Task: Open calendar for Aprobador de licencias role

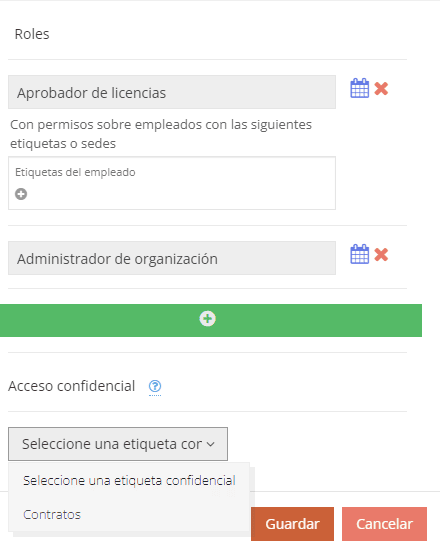Action: 360,89
